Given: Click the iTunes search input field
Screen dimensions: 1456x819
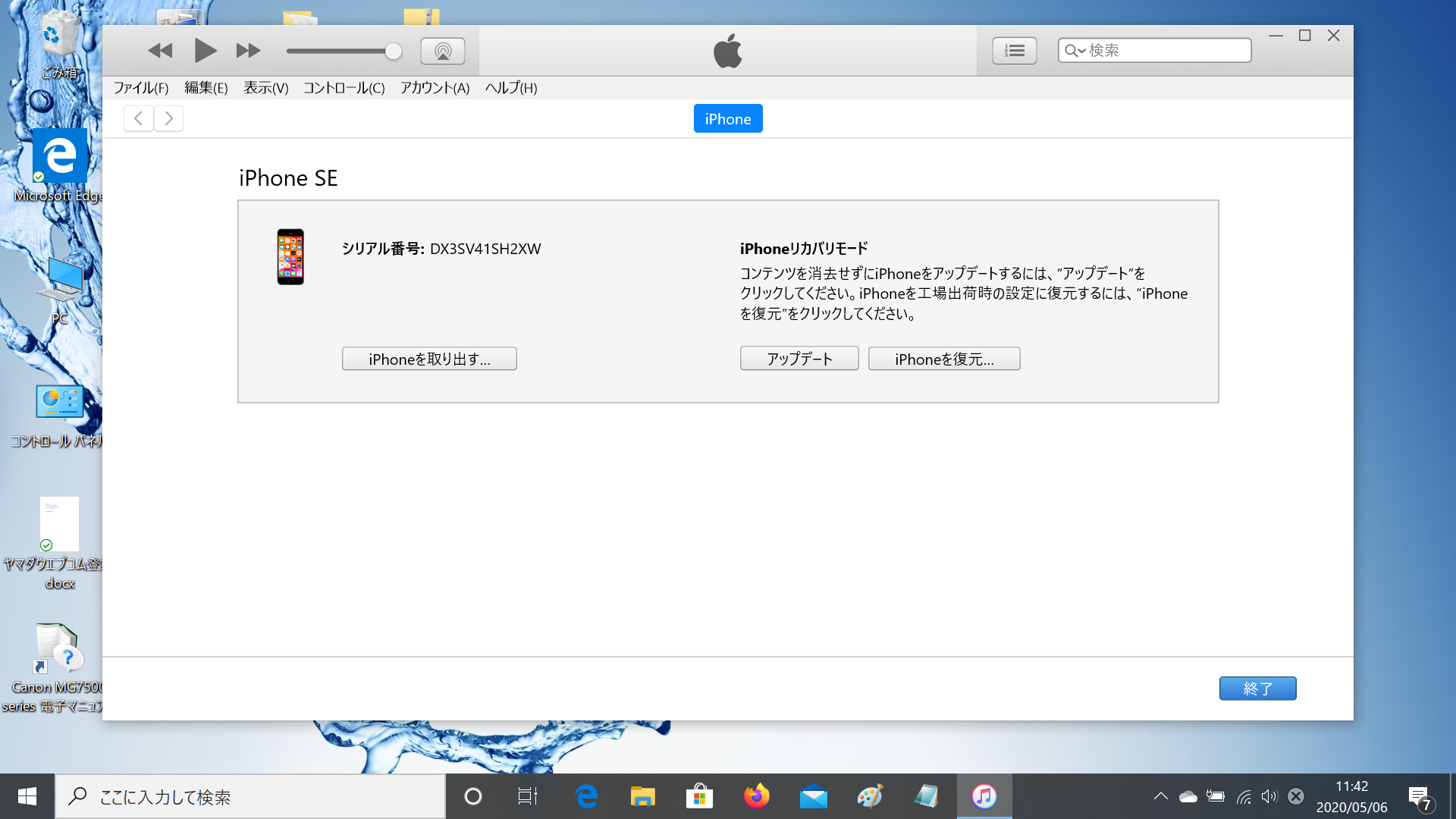Looking at the screenshot, I should point(1164,51).
